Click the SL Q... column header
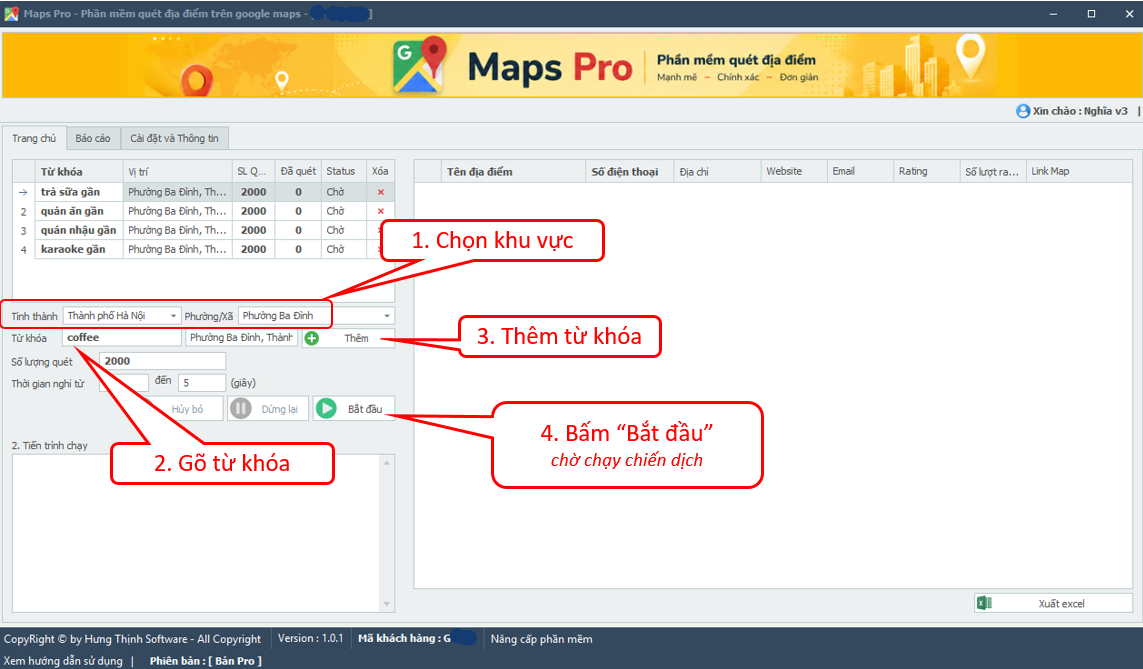Screen dimensions: 1143x669 coord(254,172)
